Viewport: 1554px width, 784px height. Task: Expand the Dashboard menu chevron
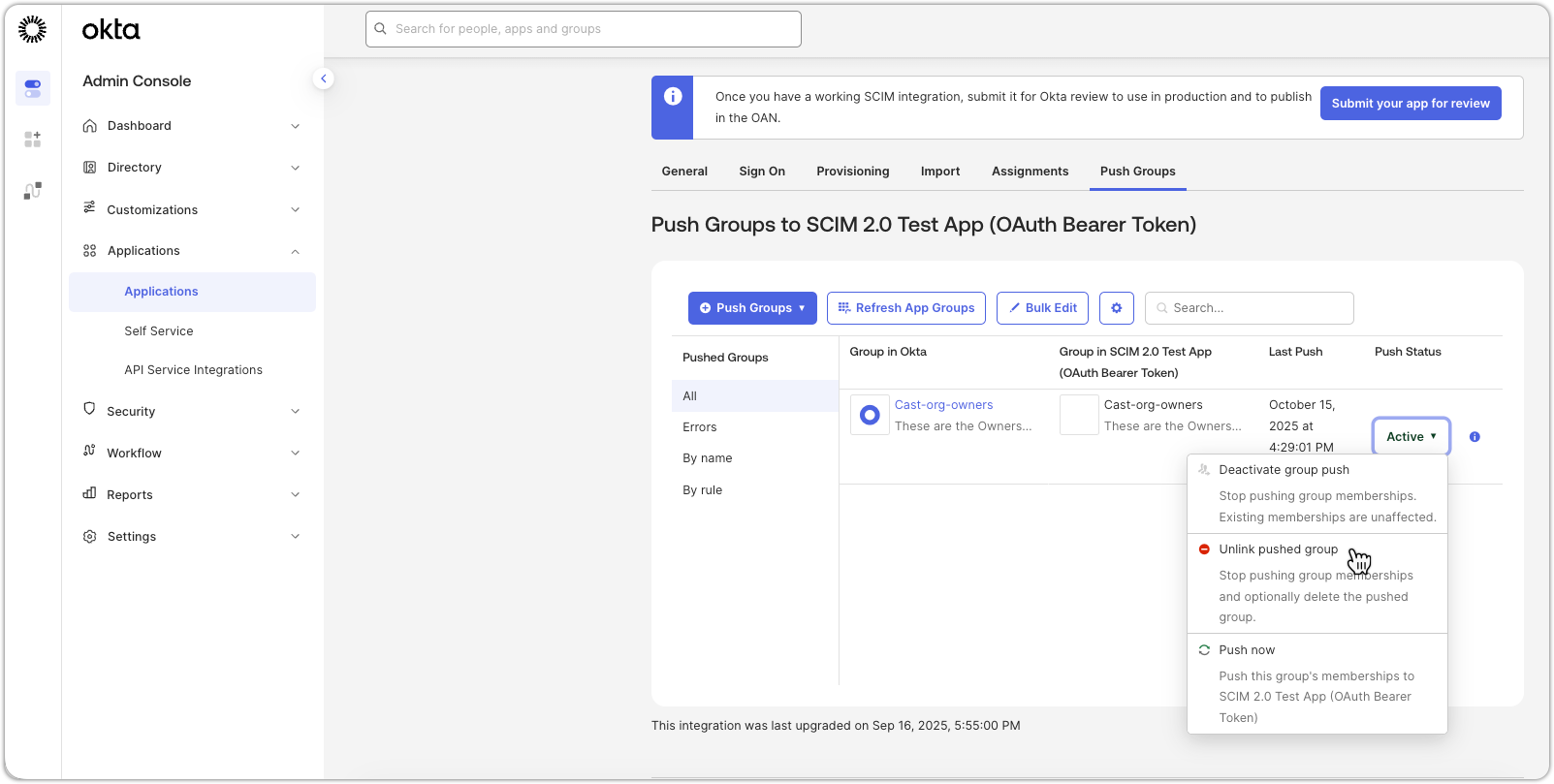[296, 126]
